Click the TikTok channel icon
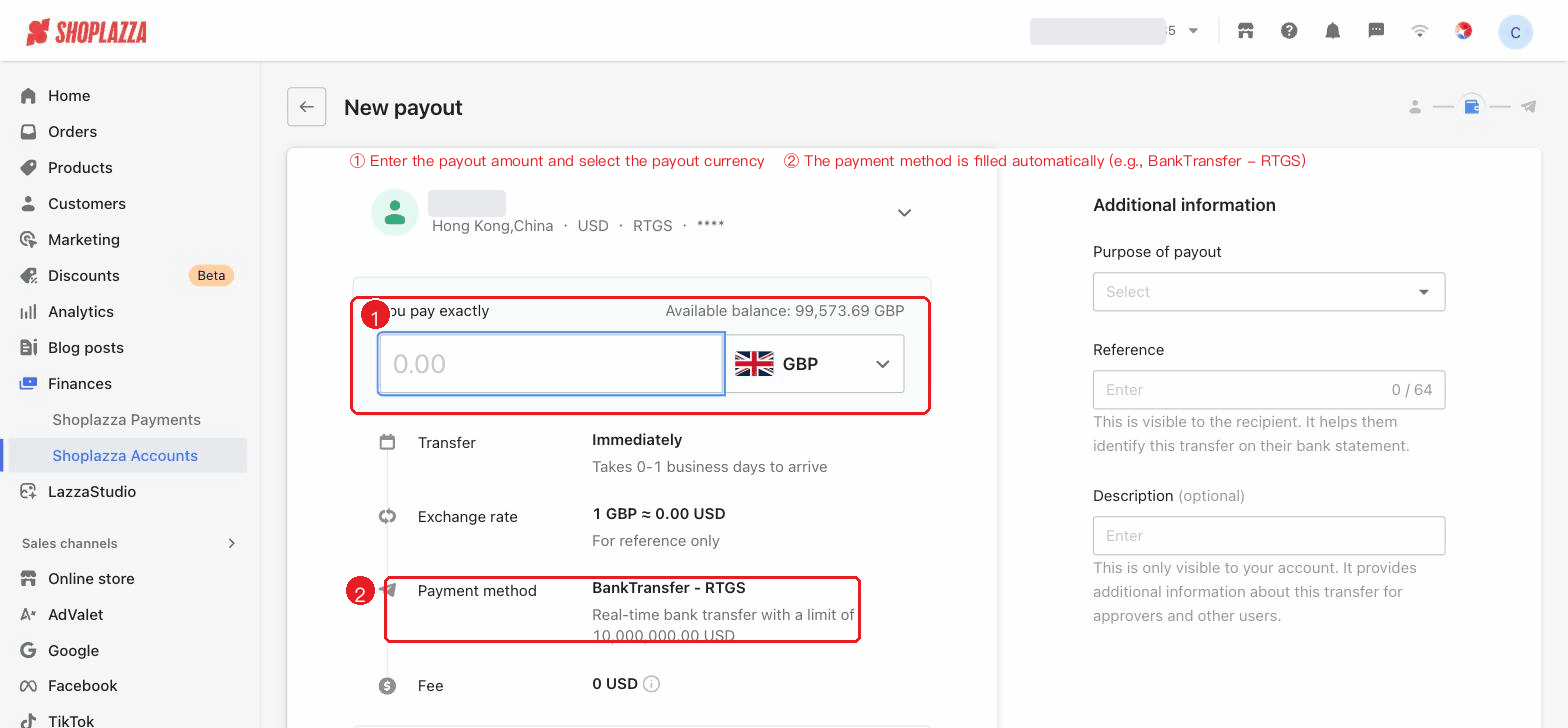 (x=28, y=721)
